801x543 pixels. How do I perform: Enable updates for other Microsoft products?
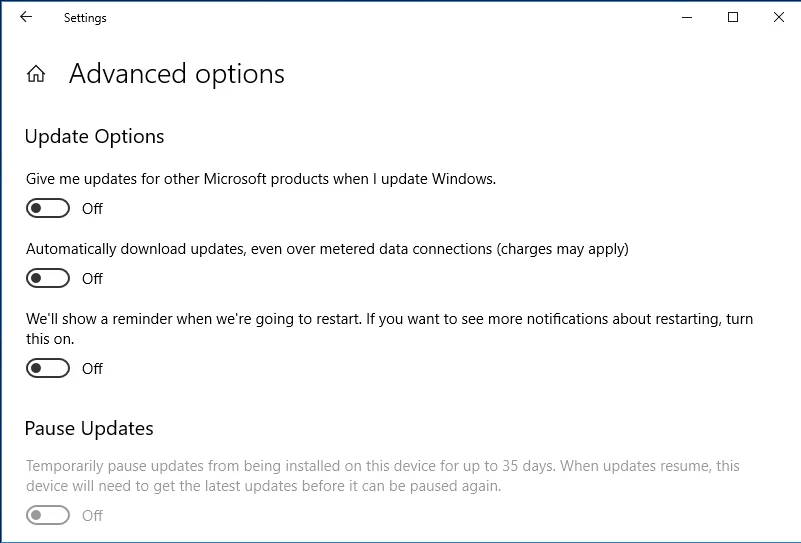pos(49,208)
